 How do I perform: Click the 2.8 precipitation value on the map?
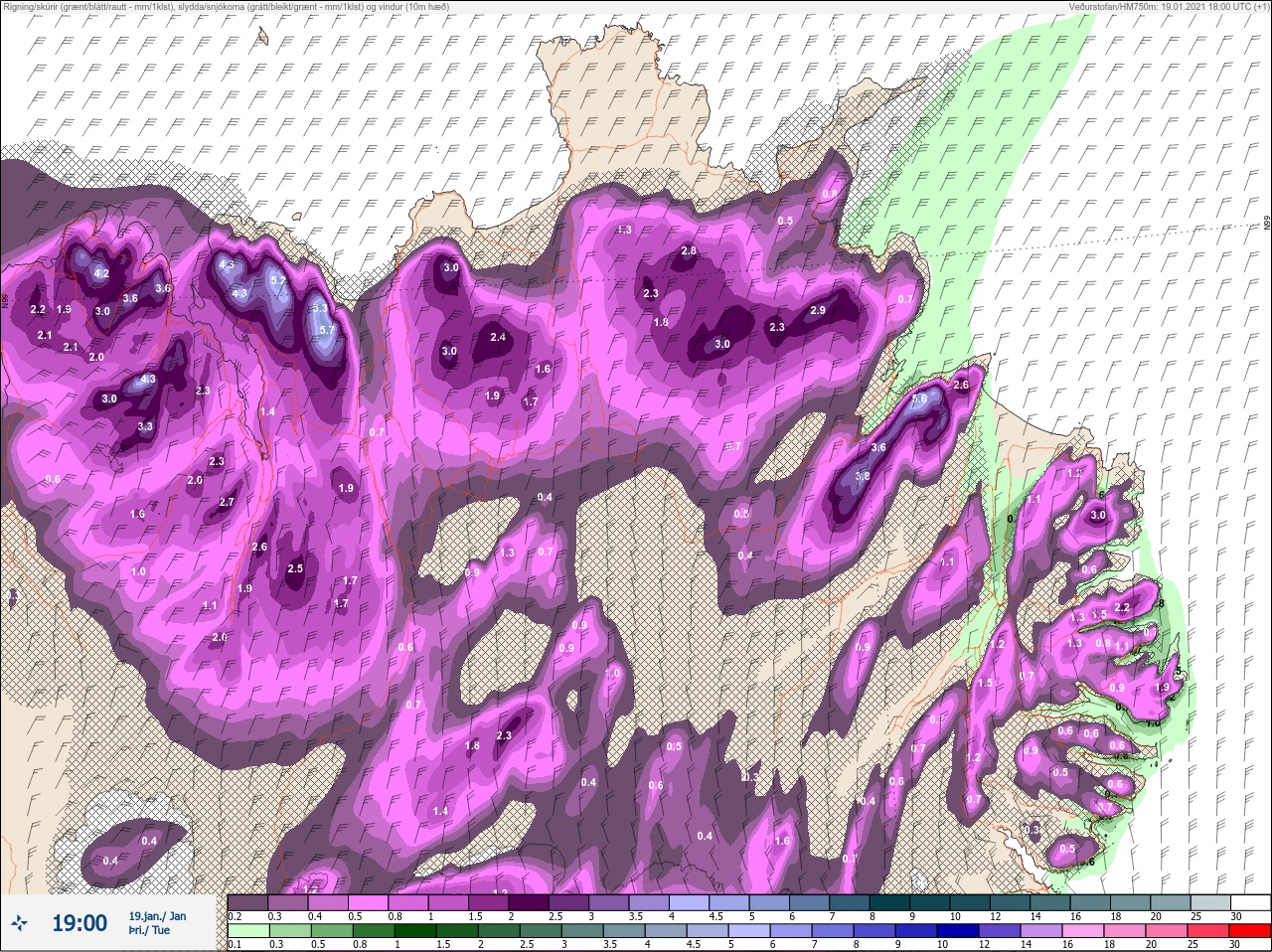pos(689,251)
